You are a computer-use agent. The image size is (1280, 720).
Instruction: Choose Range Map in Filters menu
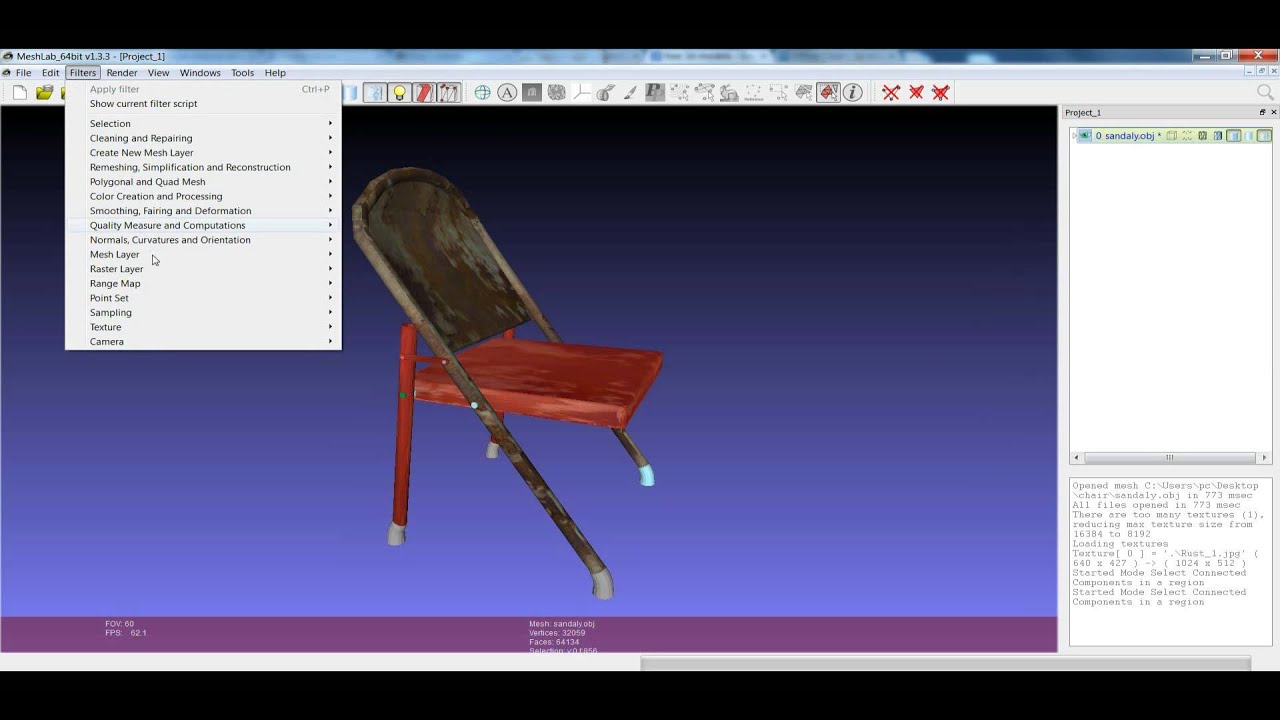203,283
